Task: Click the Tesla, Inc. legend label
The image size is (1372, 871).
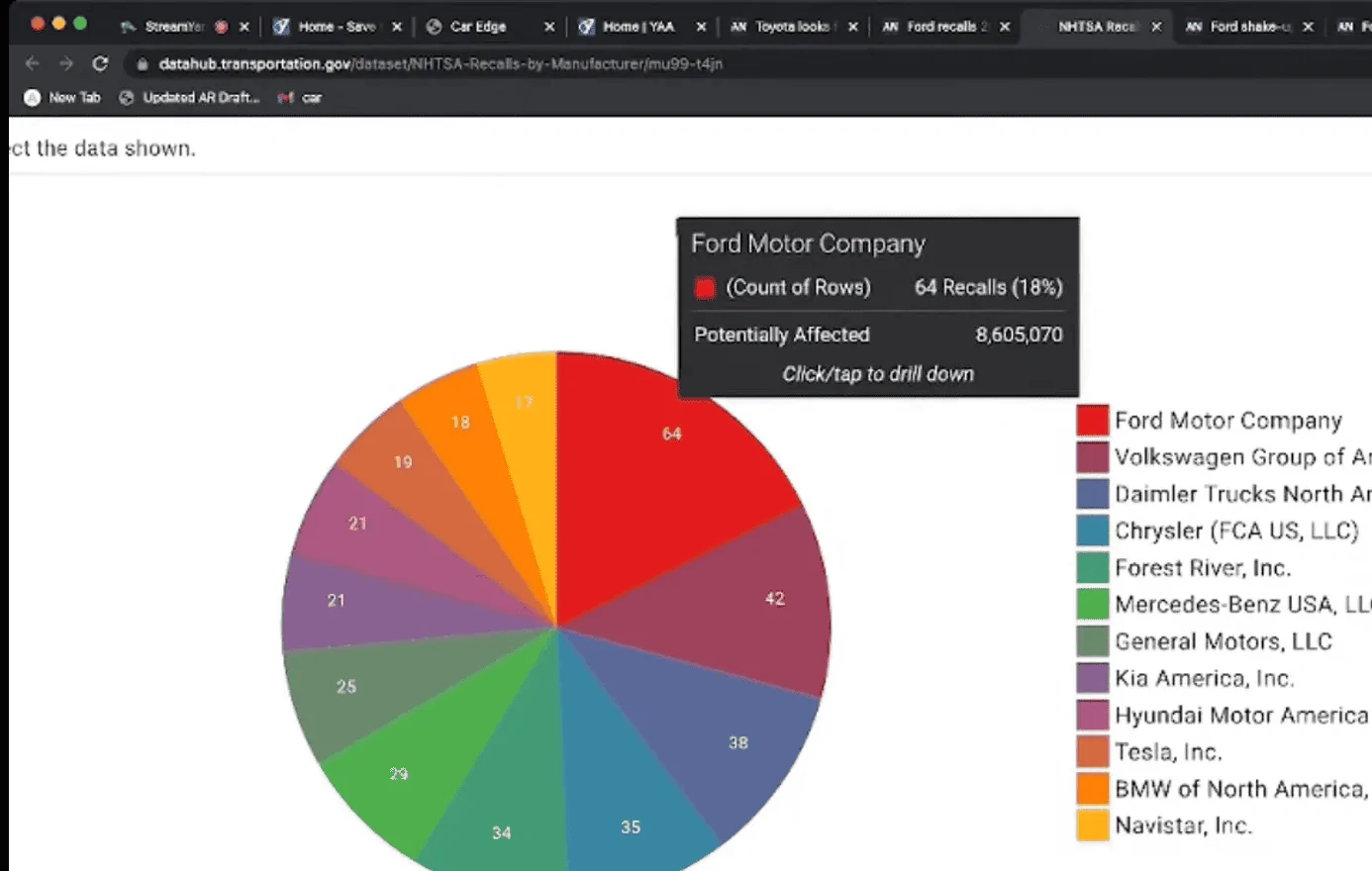Action: point(1168,751)
